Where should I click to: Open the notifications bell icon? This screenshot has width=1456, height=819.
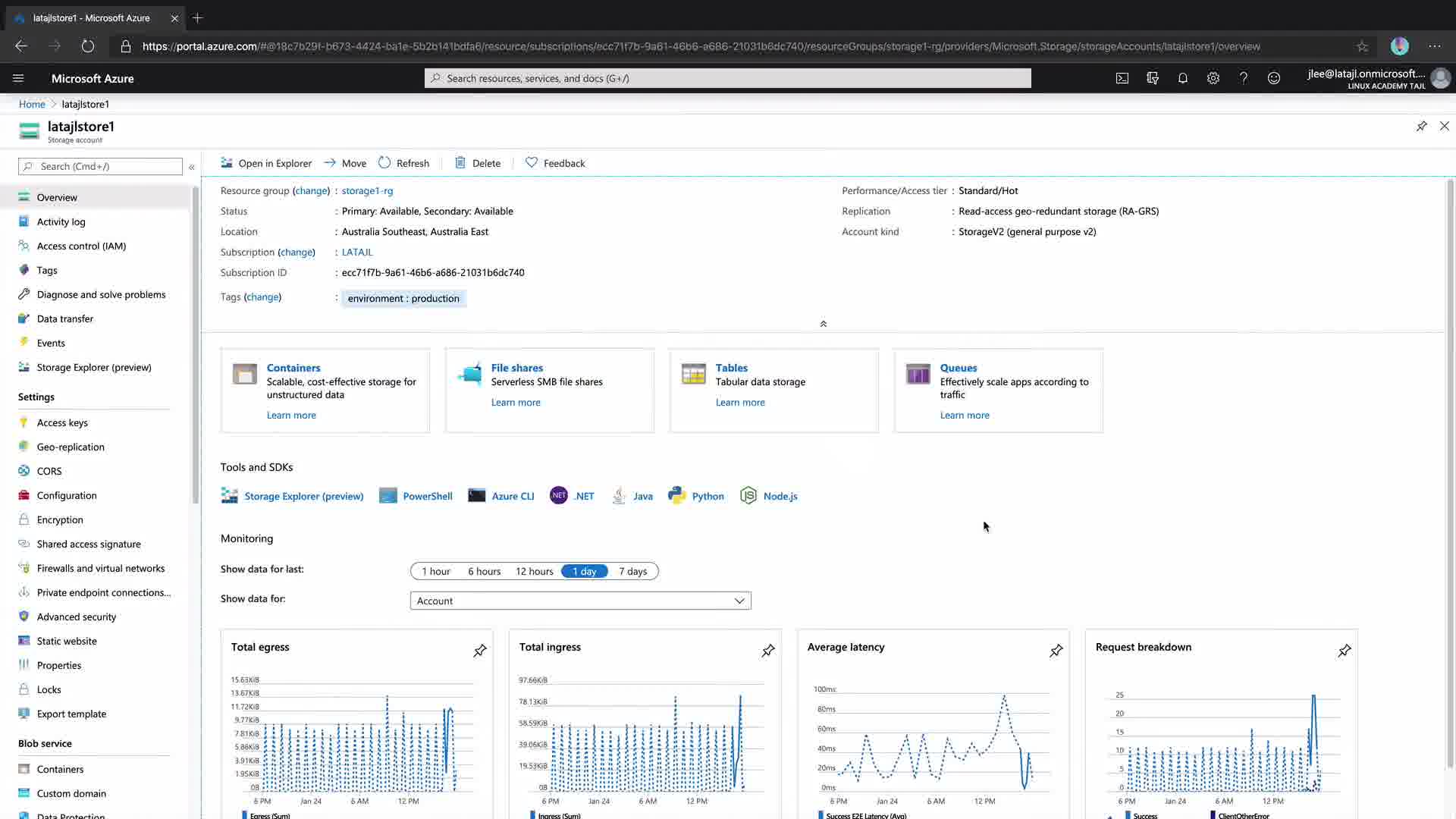(x=1182, y=78)
